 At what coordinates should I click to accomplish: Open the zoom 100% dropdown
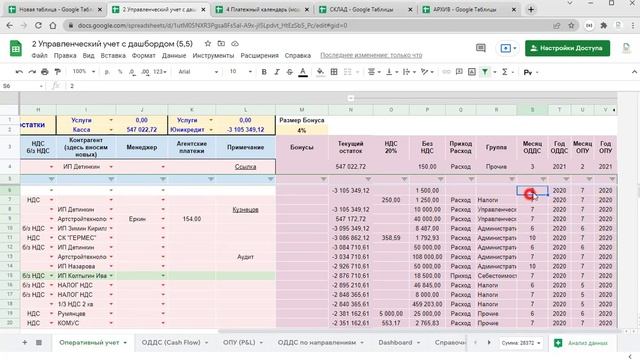[83, 71]
